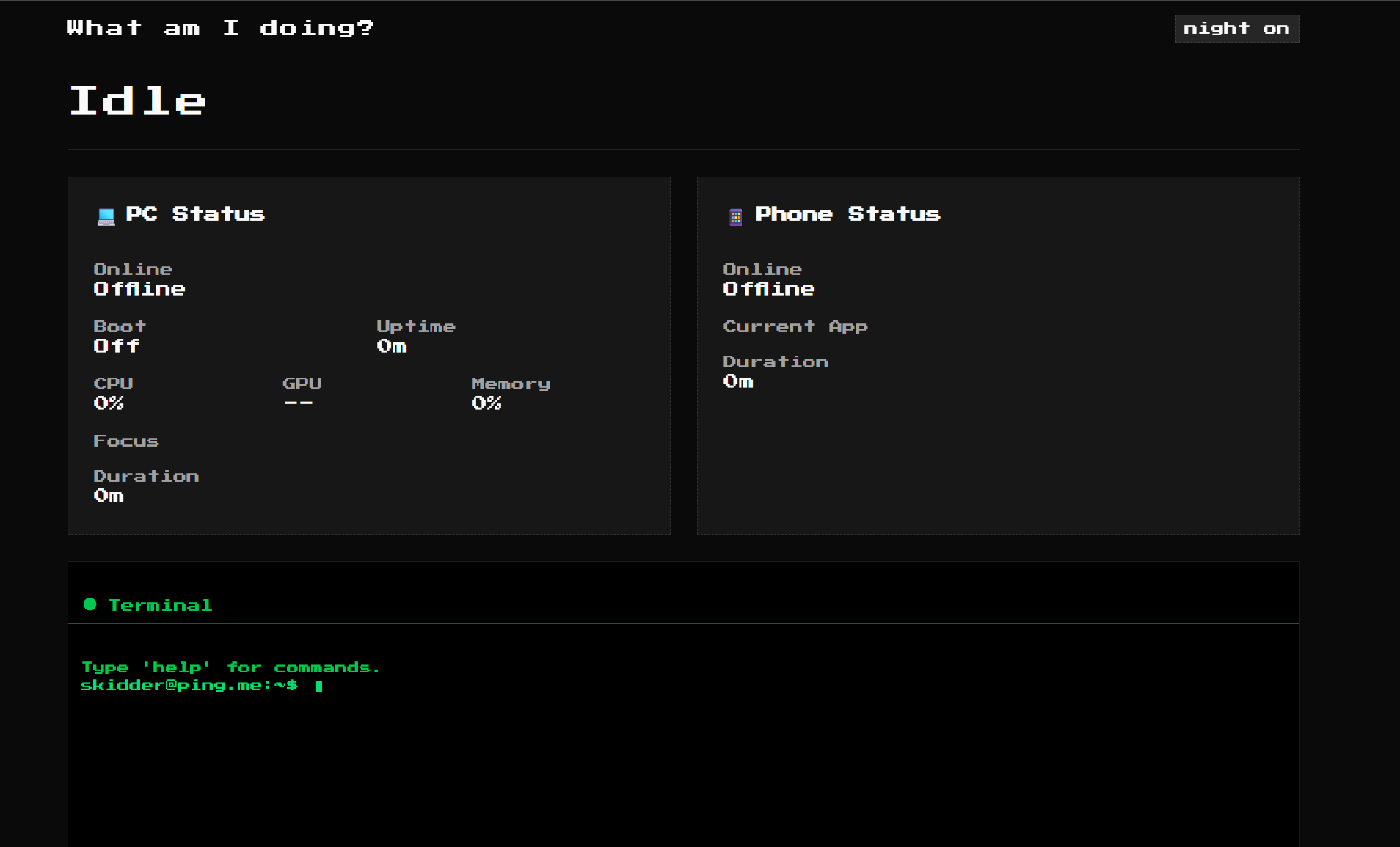Click the blinking terminal cursor
The width and height of the screenshot is (1400, 847).
[x=318, y=686]
